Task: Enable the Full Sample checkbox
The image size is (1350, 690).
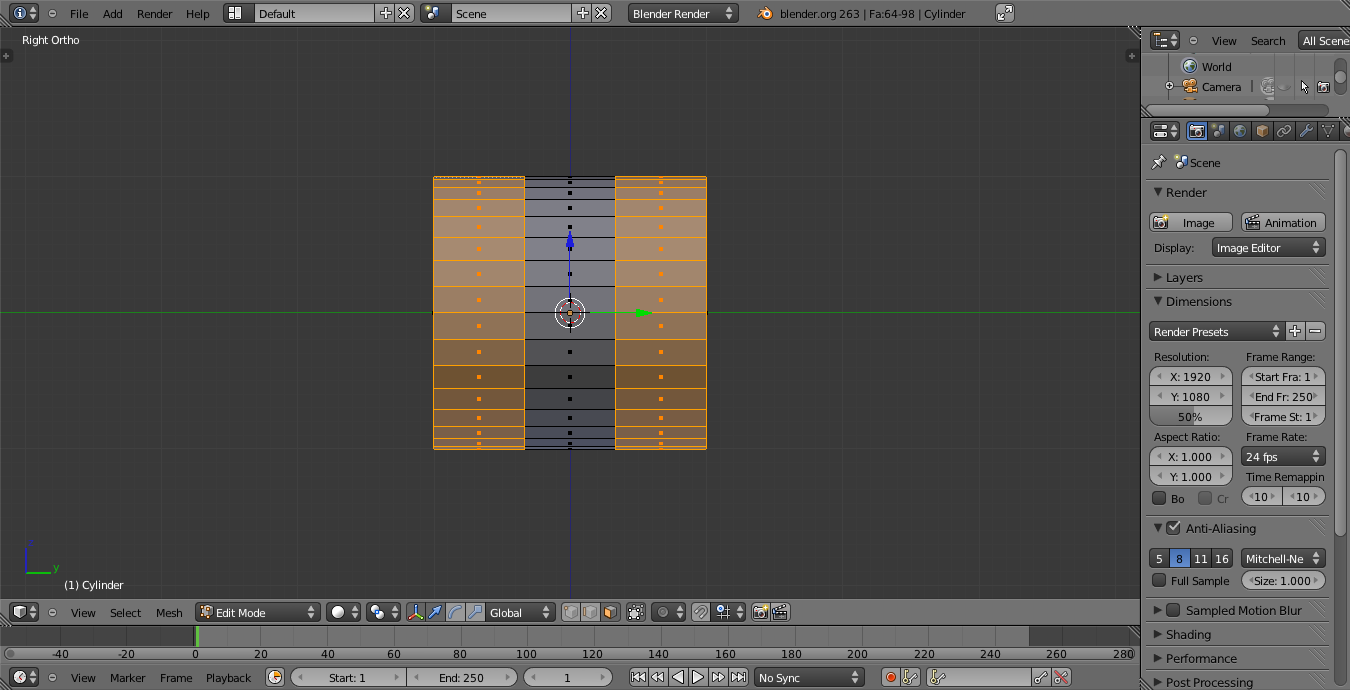Action: coord(1159,580)
